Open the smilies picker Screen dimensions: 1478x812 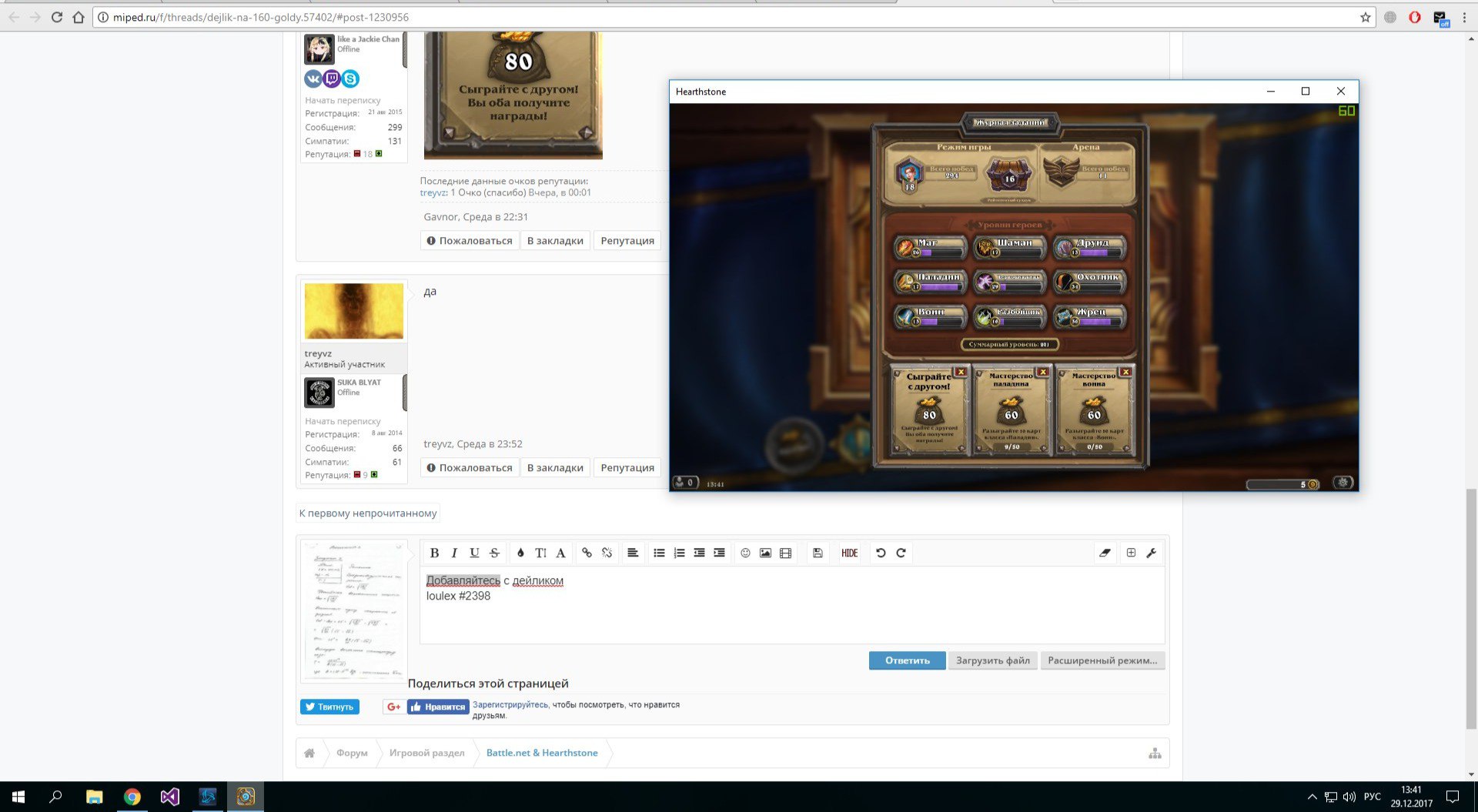click(745, 553)
